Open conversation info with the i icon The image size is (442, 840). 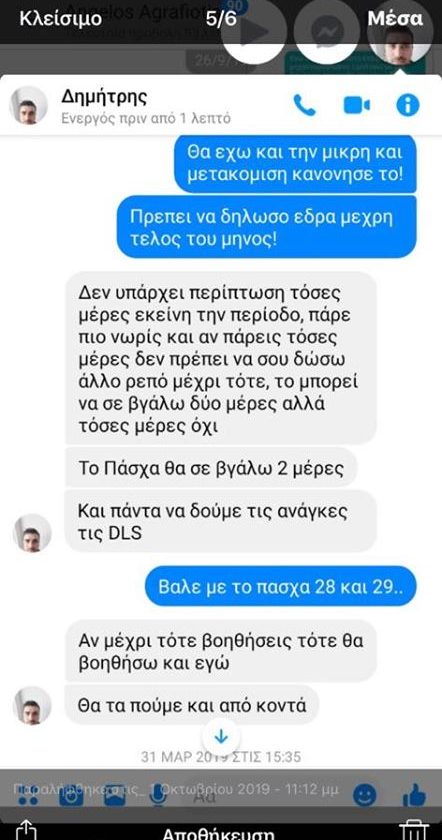tap(408, 105)
